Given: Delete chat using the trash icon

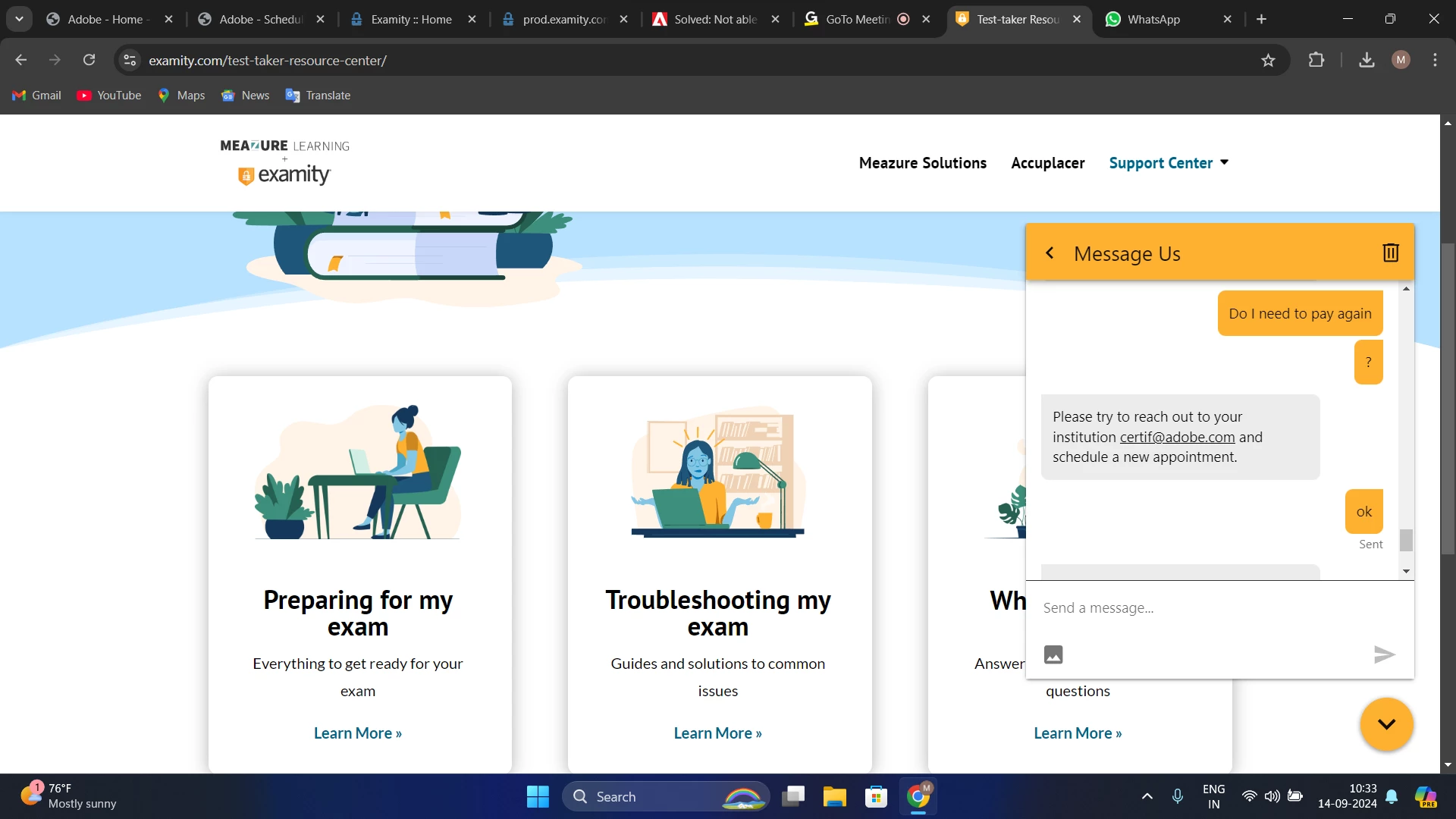Looking at the screenshot, I should (x=1390, y=253).
